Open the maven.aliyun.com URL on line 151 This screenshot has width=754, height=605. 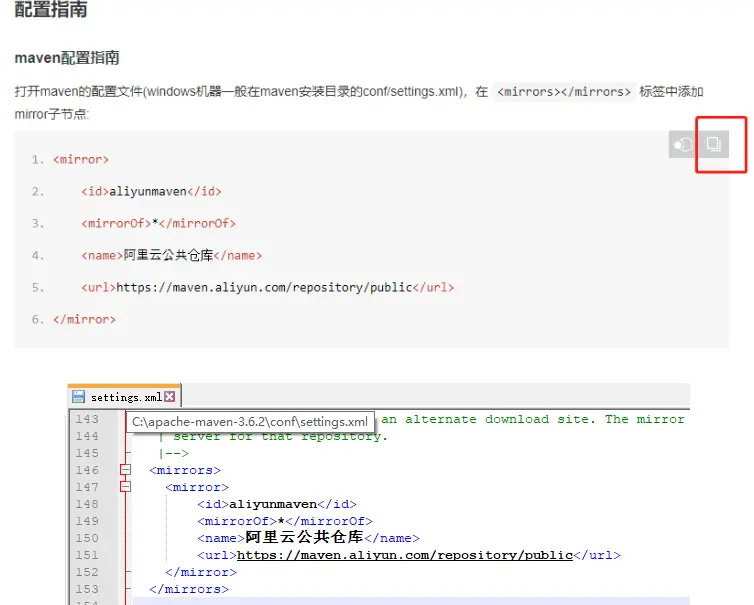405,555
